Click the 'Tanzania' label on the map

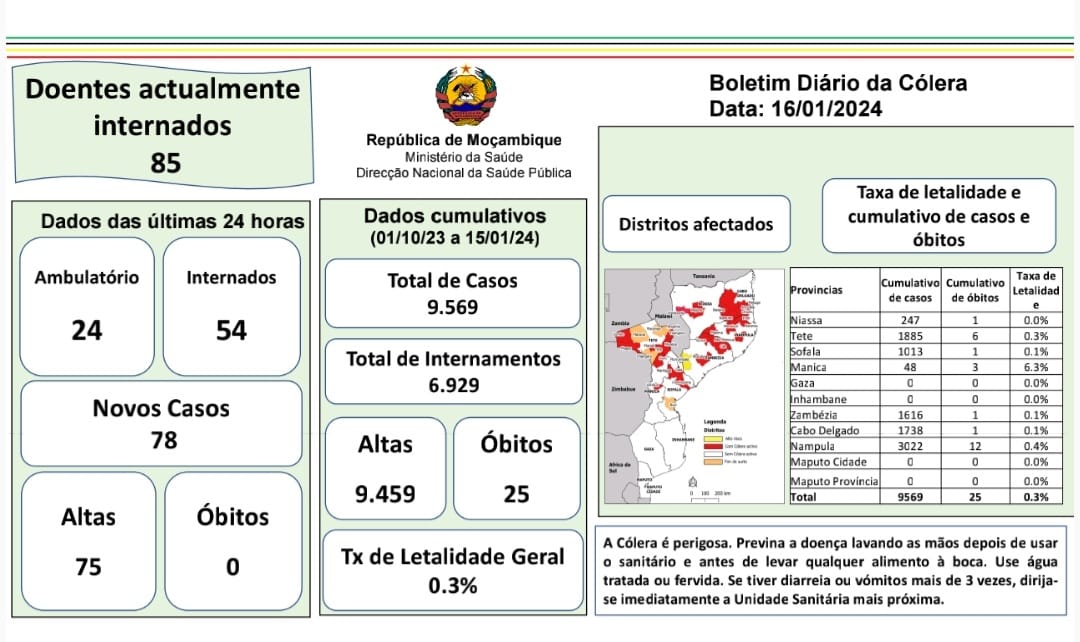[x=704, y=276]
